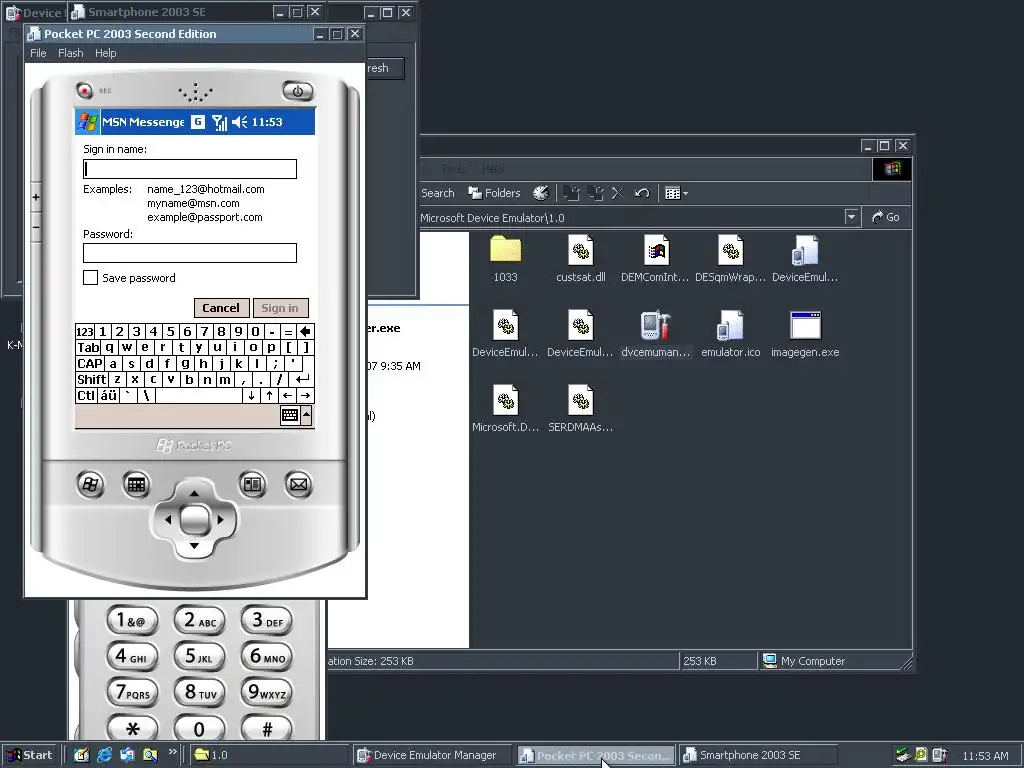Select the 1033 folder

pyautogui.click(x=505, y=259)
